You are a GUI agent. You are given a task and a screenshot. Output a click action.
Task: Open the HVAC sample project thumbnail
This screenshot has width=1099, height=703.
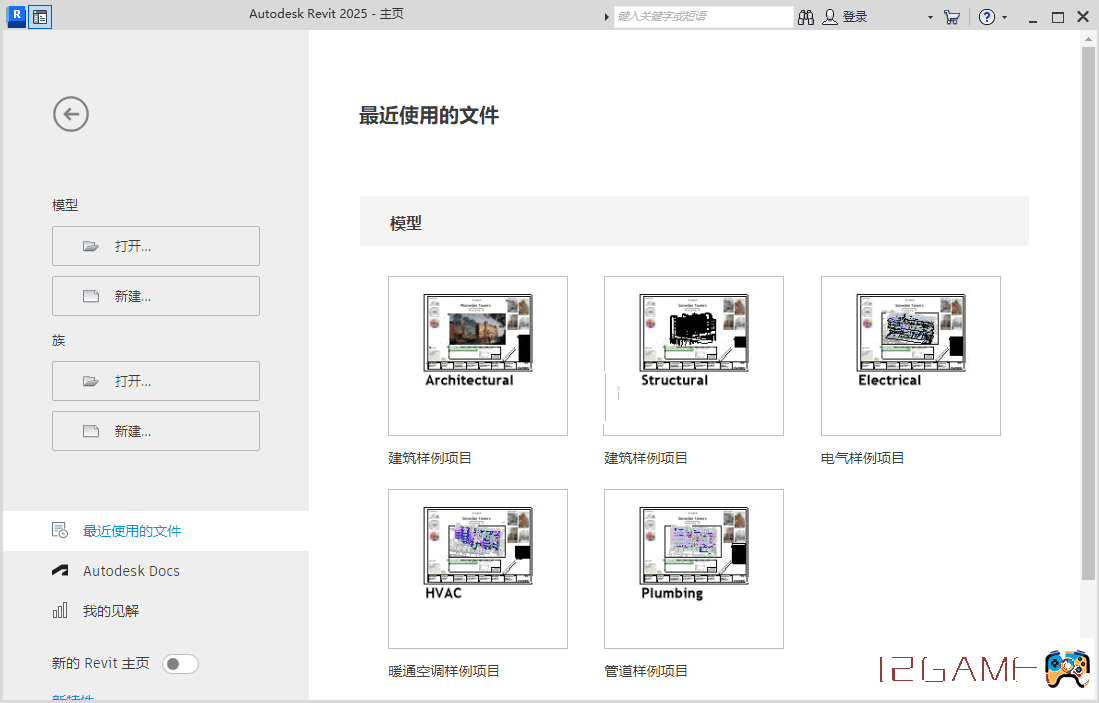click(478, 569)
